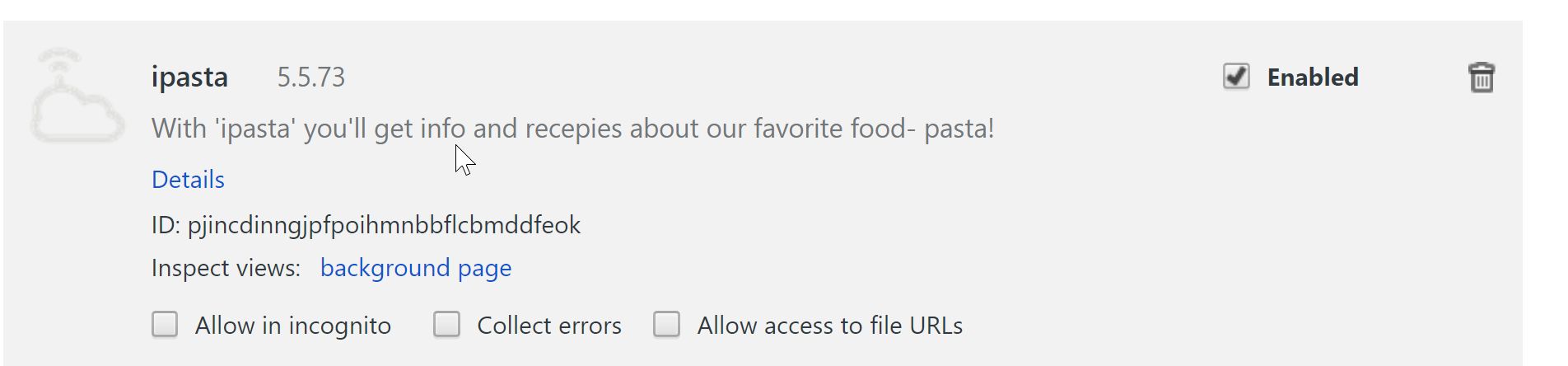Check the Allow access to file URLs box
The height and width of the screenshot is (366, 1568).
coord(666,325)
